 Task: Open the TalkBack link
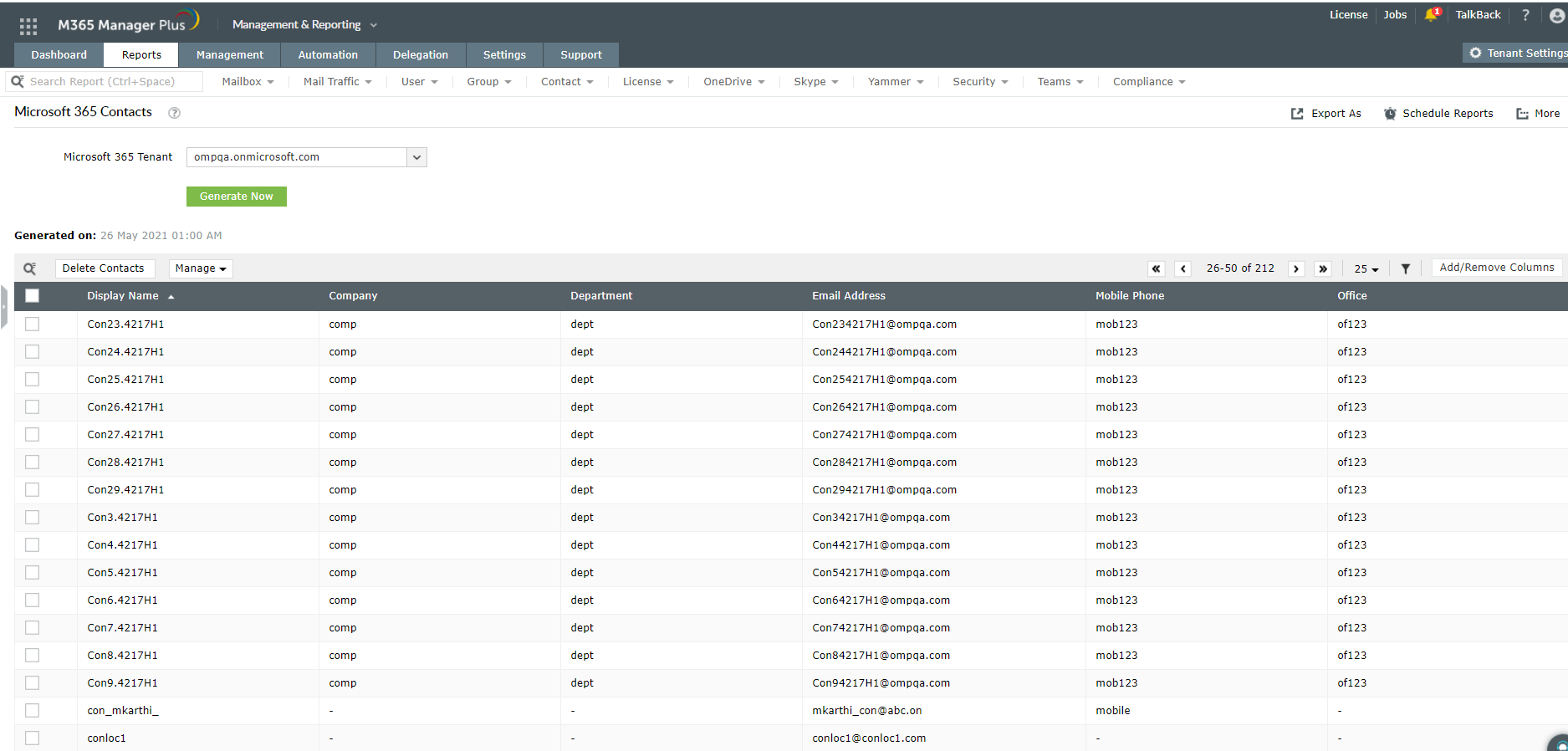pyautogui.click(x=1478, y=15)
